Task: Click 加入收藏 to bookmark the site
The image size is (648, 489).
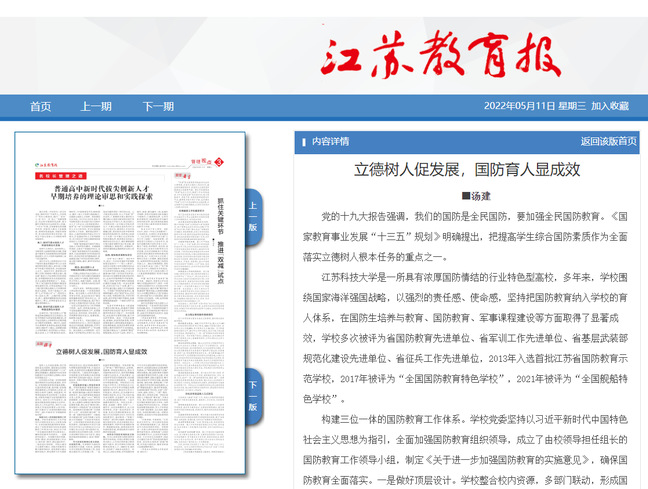Action: (x=609, y=106)
